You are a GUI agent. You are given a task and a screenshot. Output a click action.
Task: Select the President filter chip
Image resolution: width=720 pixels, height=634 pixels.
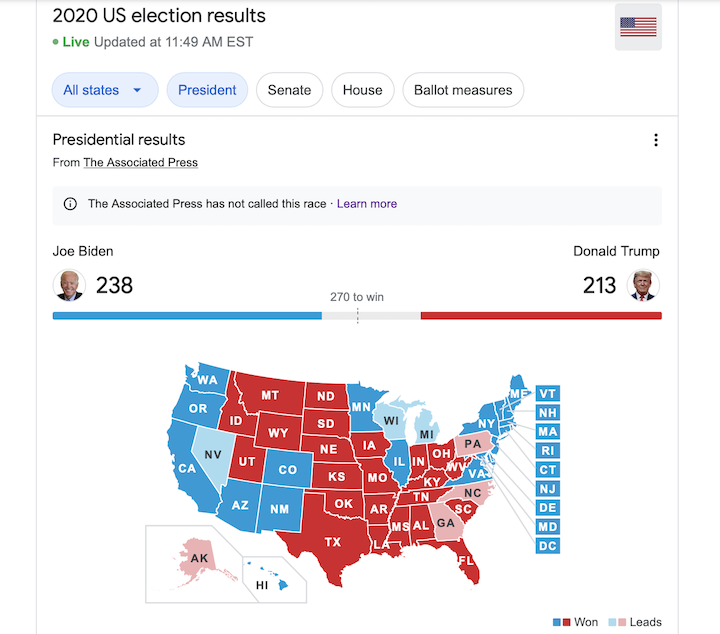pyautogui.click(x=207, y=90)
